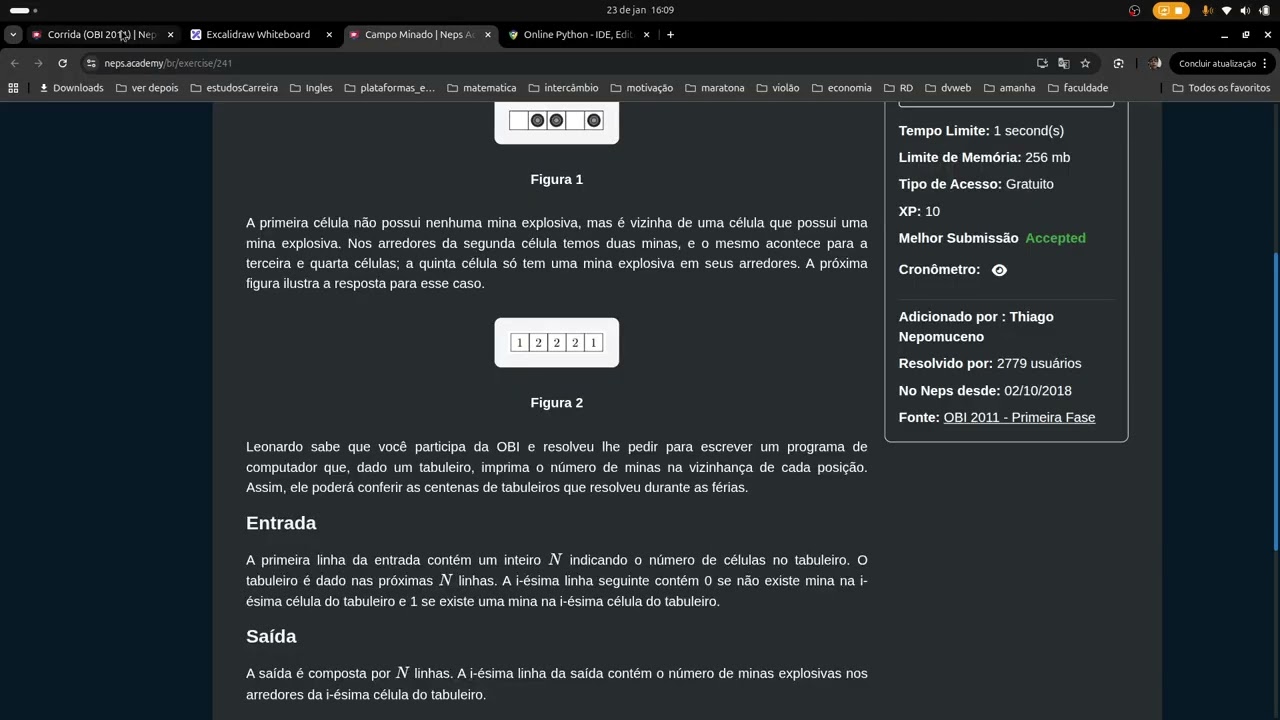1280x720 pixels.
Task: Open the Downloads bookmark
Action: coord(71,88)
